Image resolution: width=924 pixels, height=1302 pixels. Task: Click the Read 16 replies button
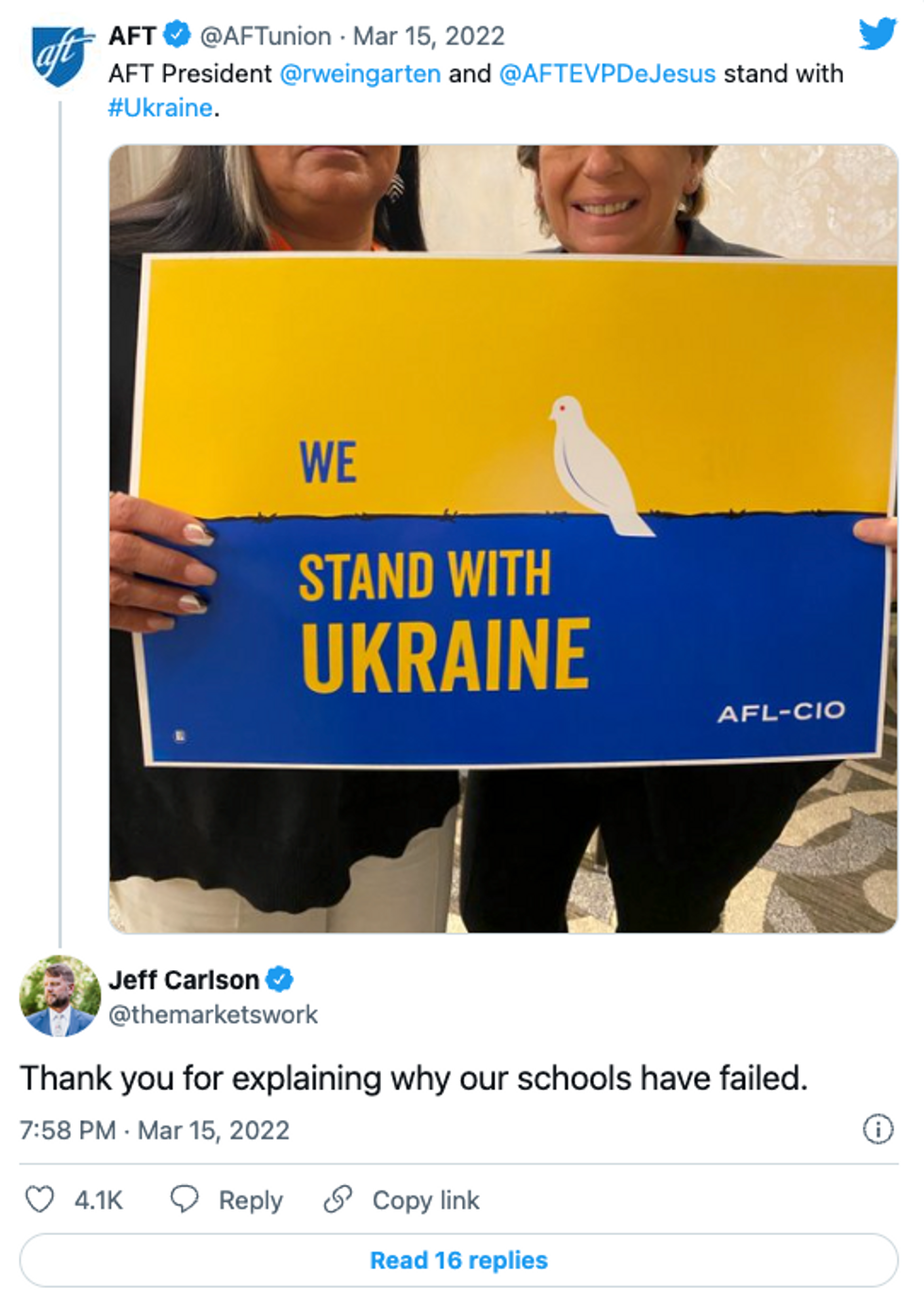[459, 1260]
